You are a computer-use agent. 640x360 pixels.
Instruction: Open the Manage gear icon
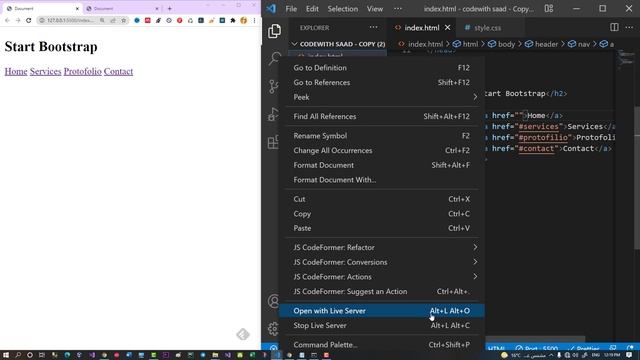[273, 328]
